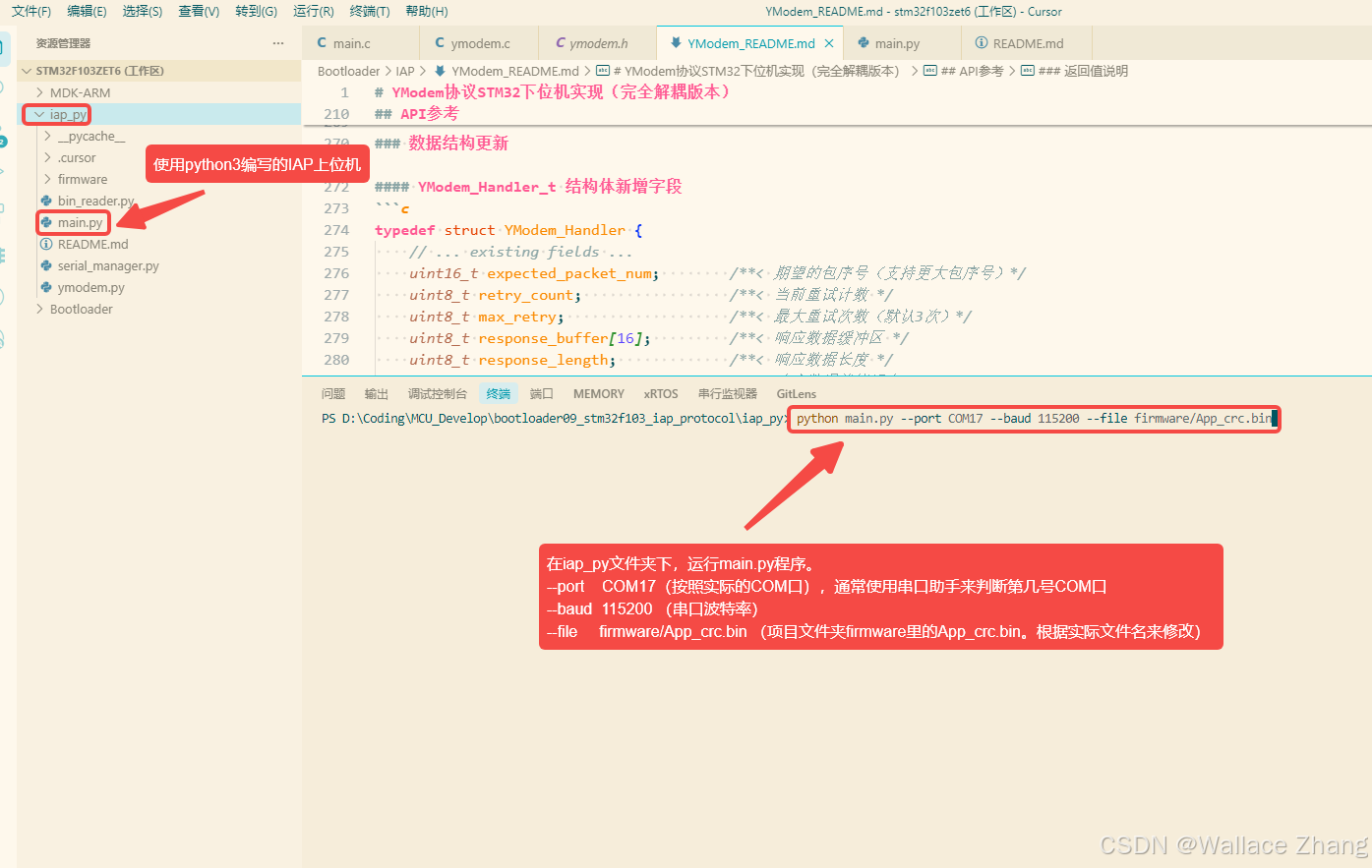
Task: Click the Bootloader breadcrumb link
Action: pyautogui.click(x=349, y=70)
